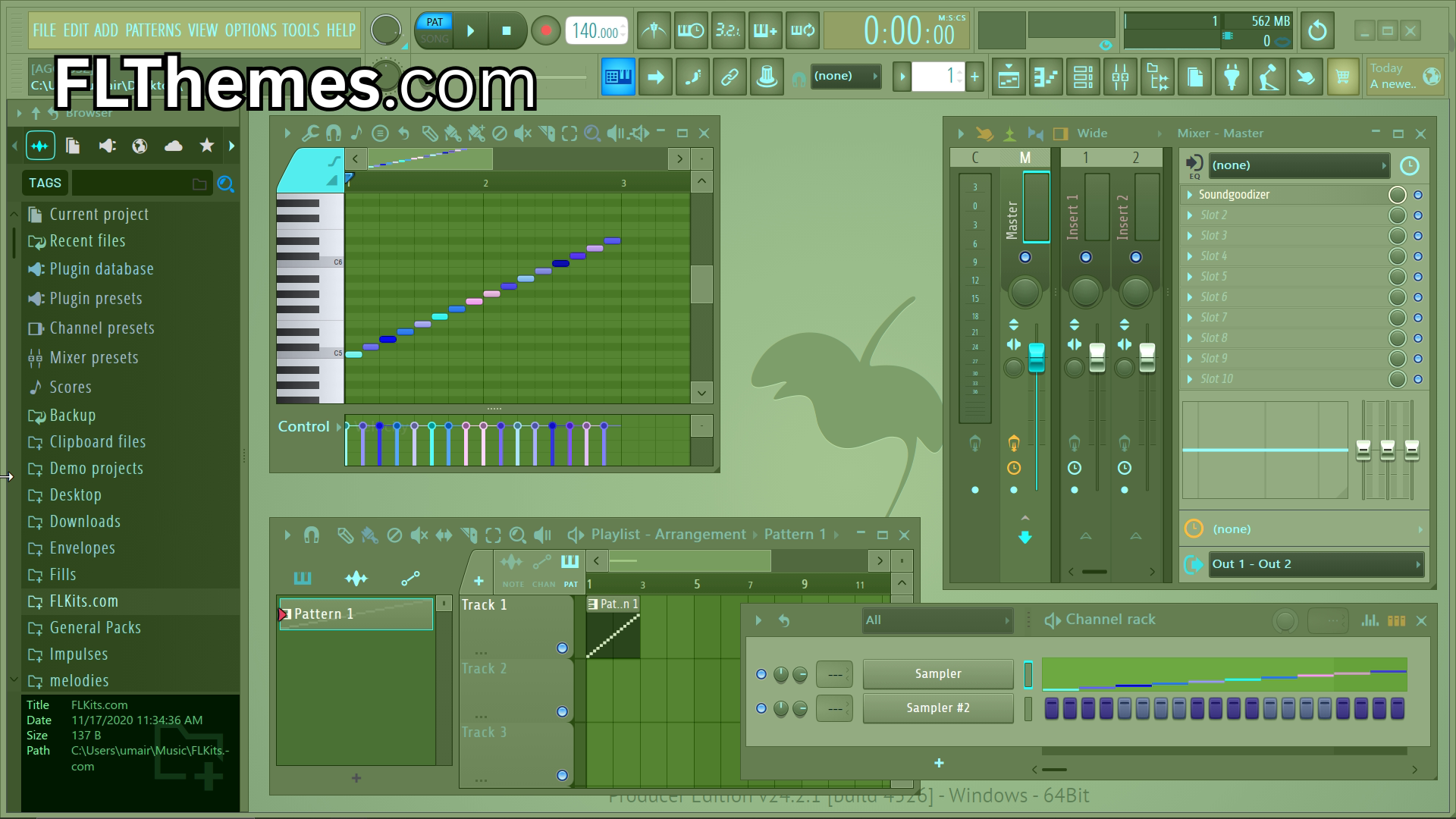
Task: Click the browser search magnifier icon
Action: pyautogui.click(x=225, y=184)
